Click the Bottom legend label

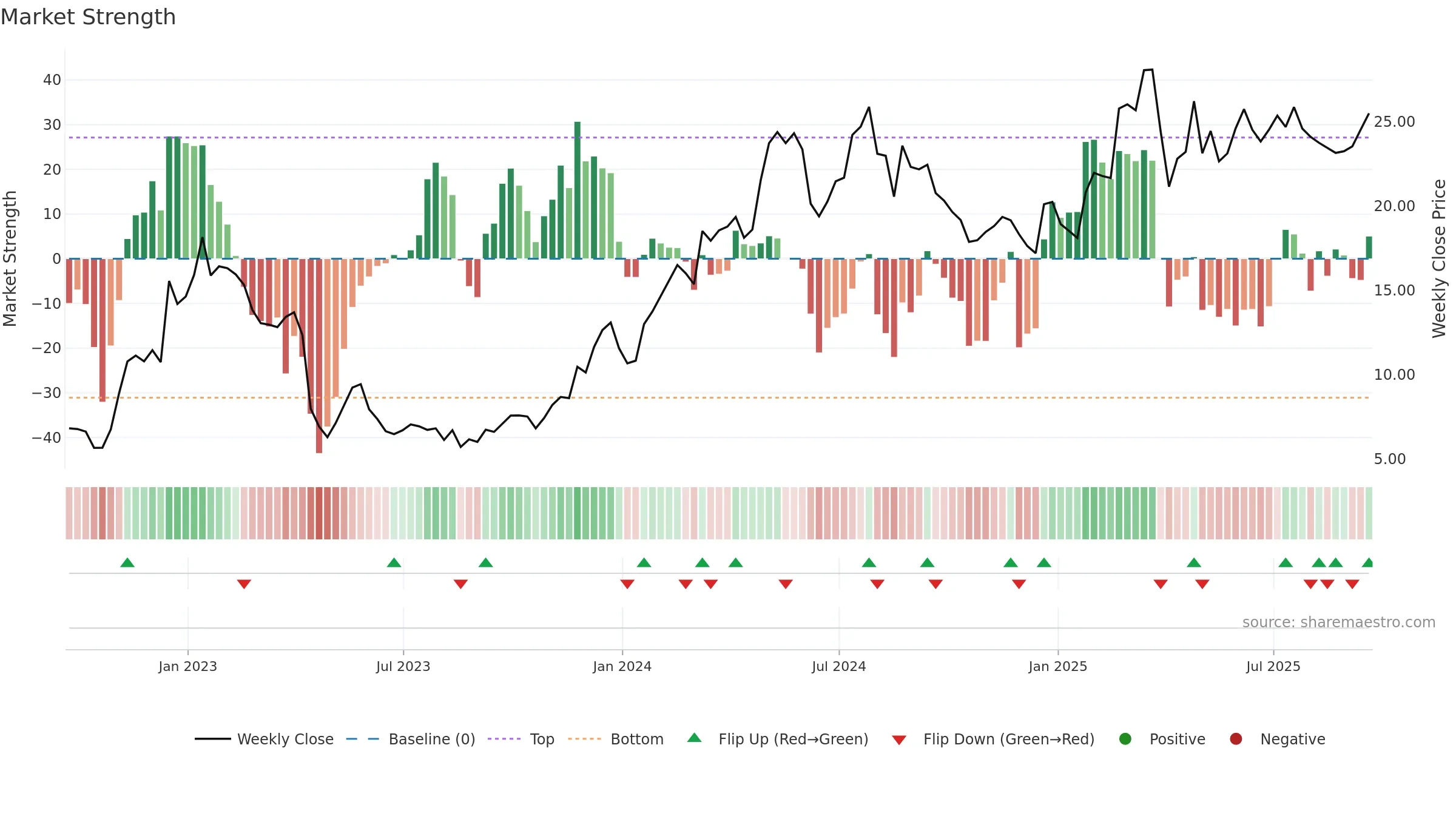(x=637, y=739)
